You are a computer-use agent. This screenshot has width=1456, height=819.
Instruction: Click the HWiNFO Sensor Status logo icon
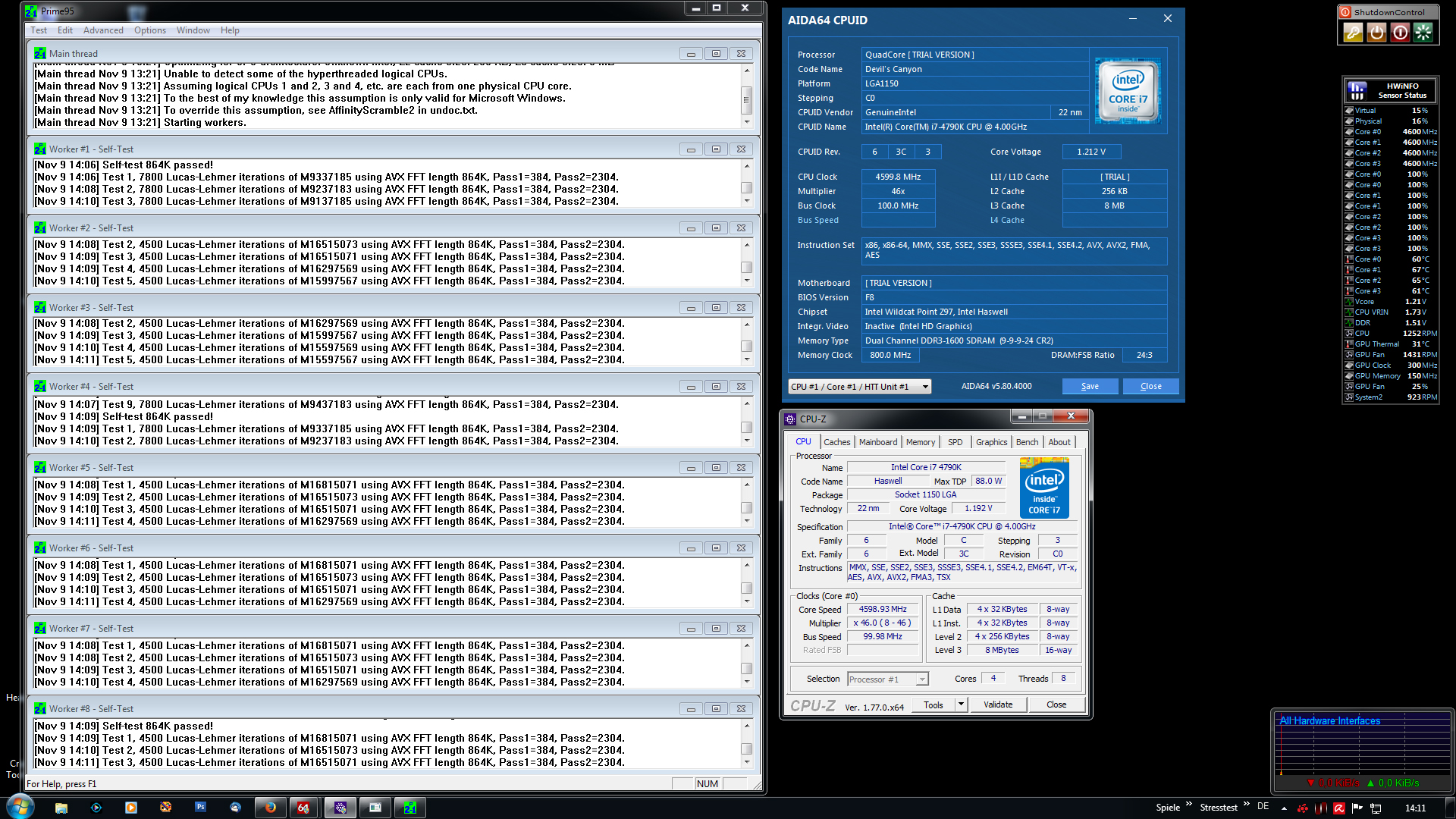(1357, 91)
